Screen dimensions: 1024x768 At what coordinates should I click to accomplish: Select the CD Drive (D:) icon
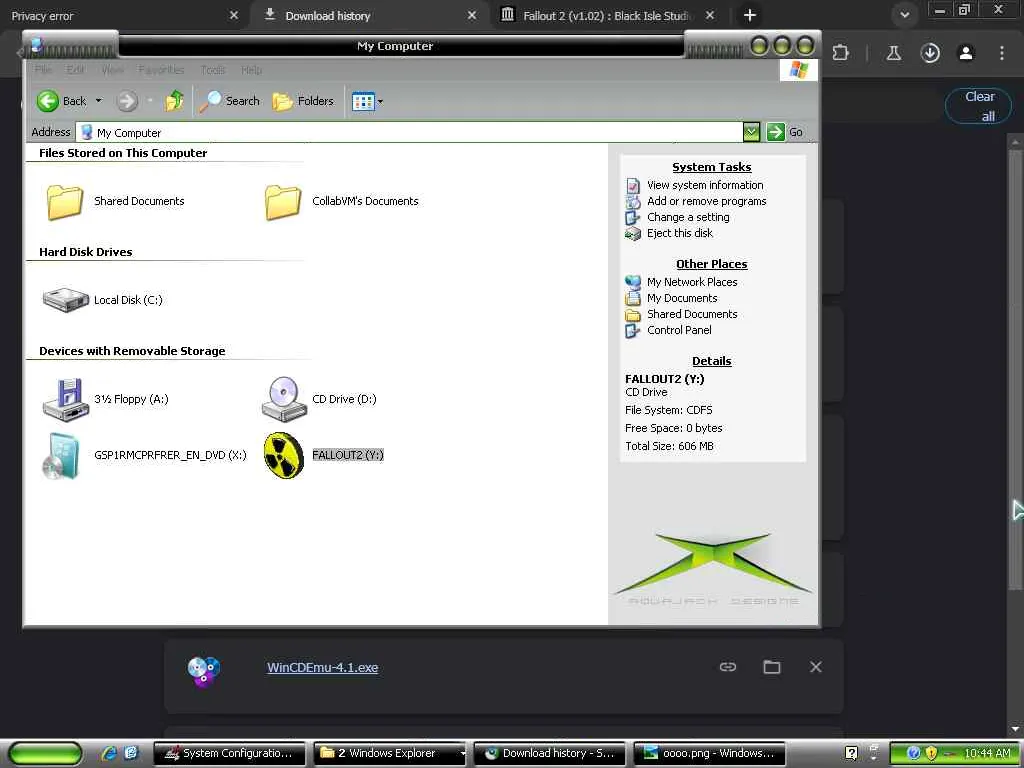pyautogui.click(x=284, y=399)
